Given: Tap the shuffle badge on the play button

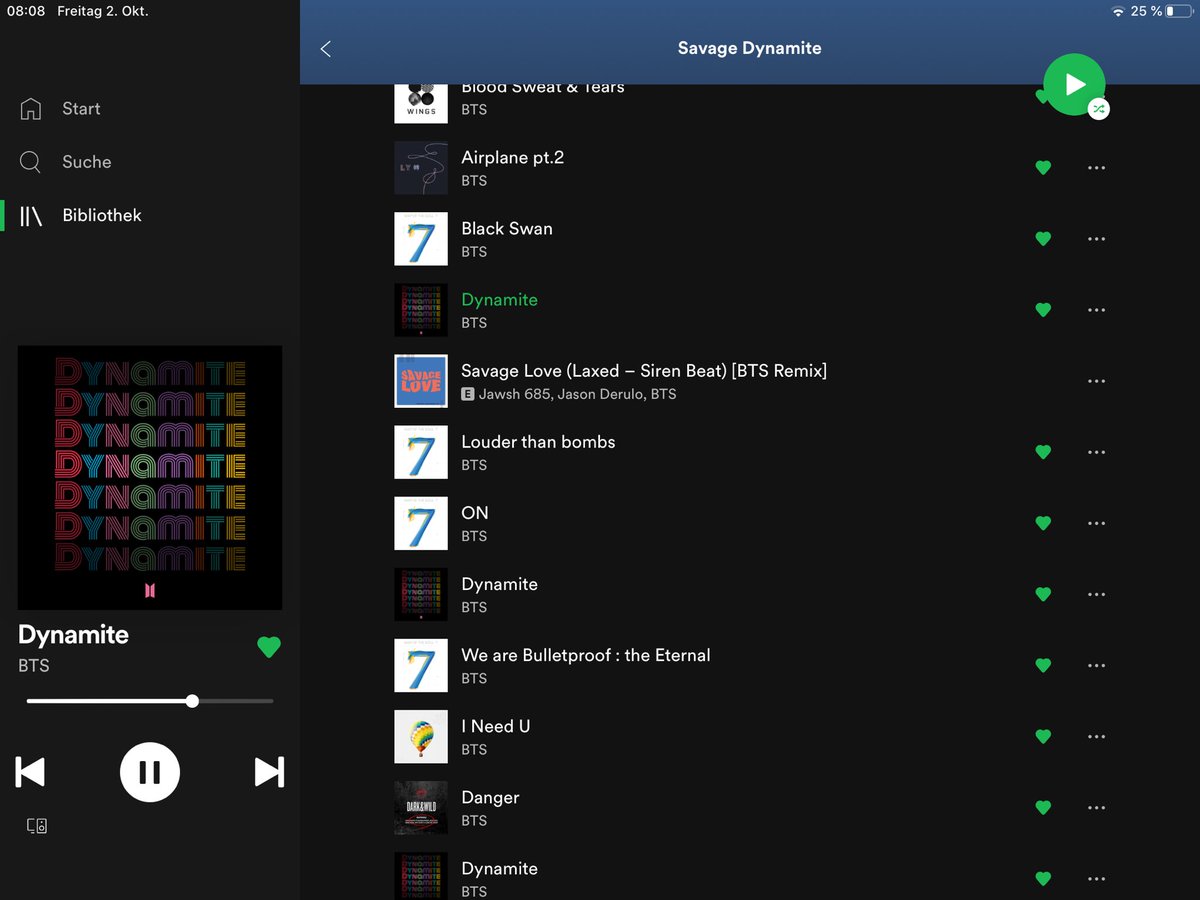Looking at the screenshot, I should click(x=1099, y=109).
